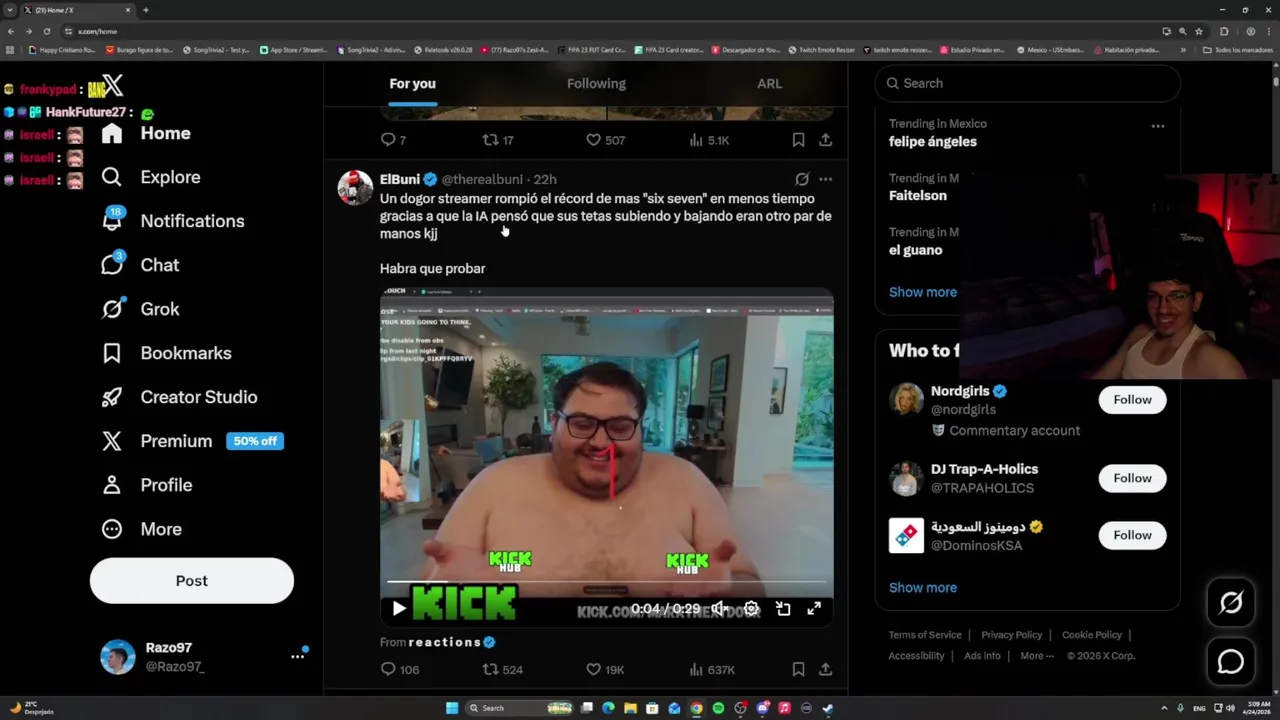Open trending topic felipe ángeles
Image resolution: width=1280 pixels, height=720 pixels.
933,142
